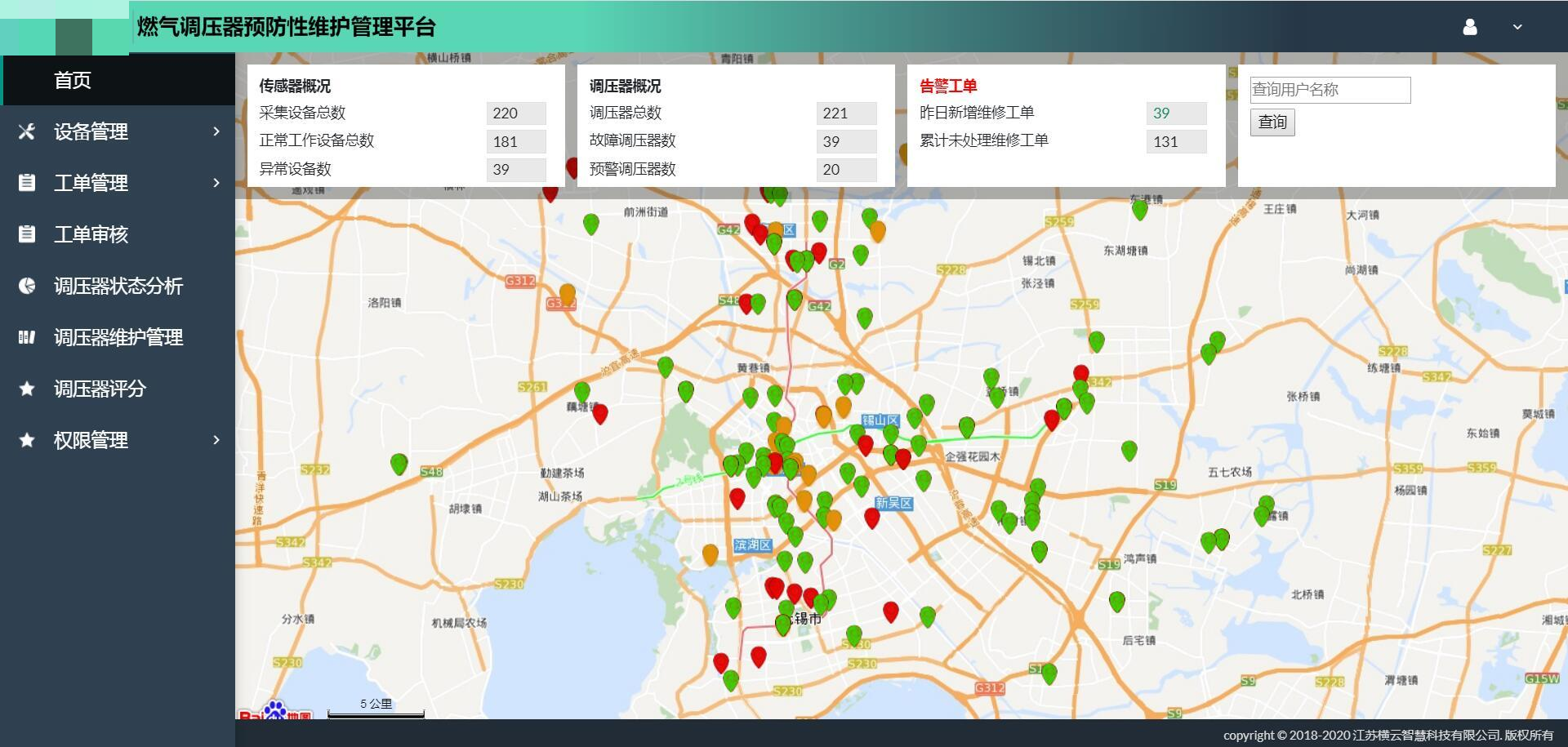The height and width of the screenshot is (747, 1568).
Task: Click the green marker near 前洲街道
Action: [591, 224]
